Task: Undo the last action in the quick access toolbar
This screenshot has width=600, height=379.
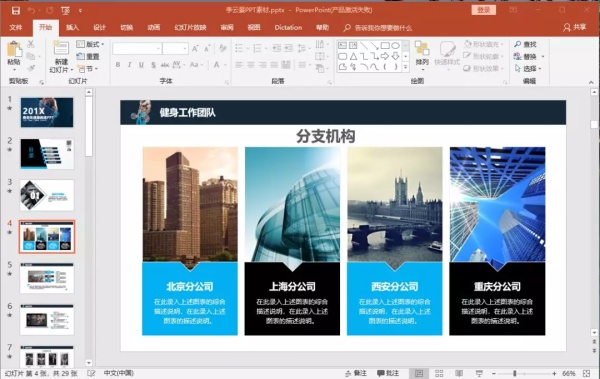Action: click(31, 11)
